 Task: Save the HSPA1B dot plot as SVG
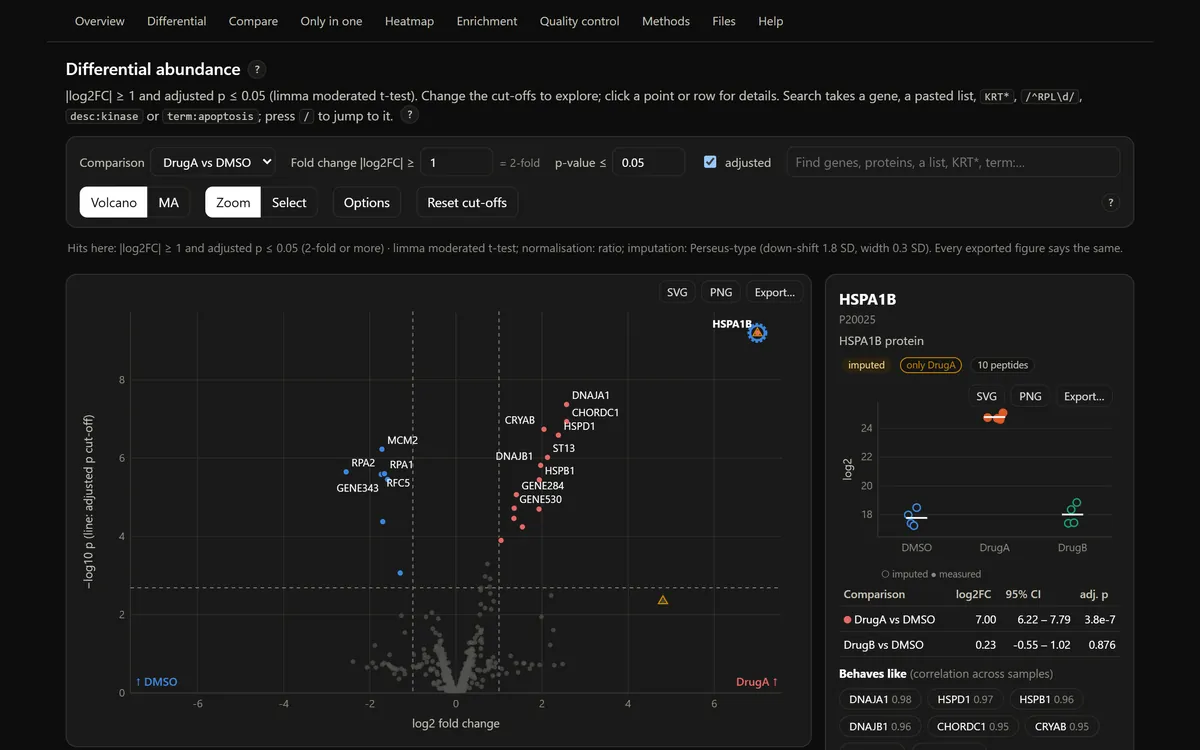click(986, 396)
